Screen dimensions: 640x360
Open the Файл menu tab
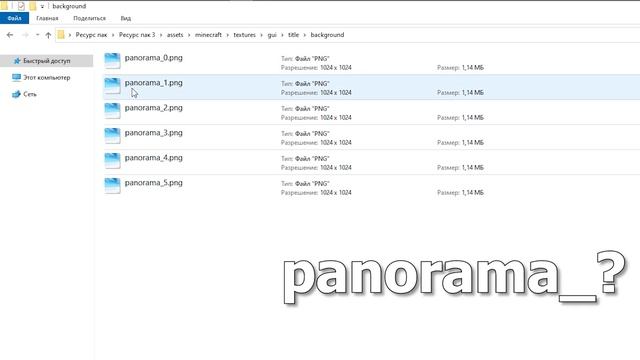point(14,18)
